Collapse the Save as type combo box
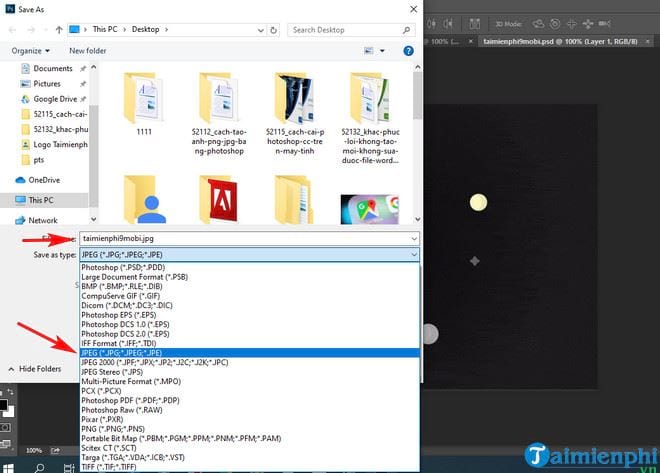Image resolution: width=660 pixels, height=473 pixels. click(414, 255)
